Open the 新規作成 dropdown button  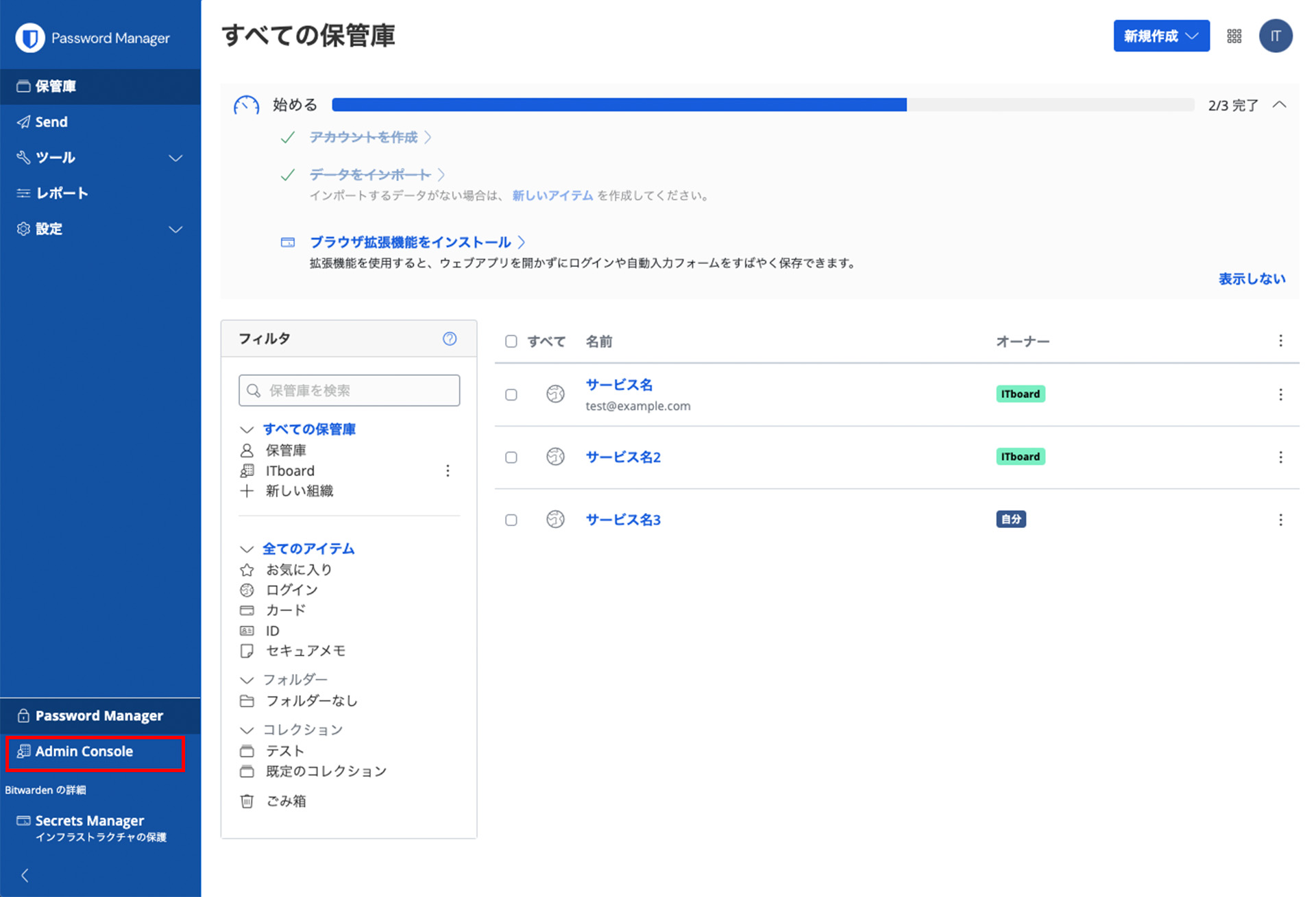tap(1160, 36)
